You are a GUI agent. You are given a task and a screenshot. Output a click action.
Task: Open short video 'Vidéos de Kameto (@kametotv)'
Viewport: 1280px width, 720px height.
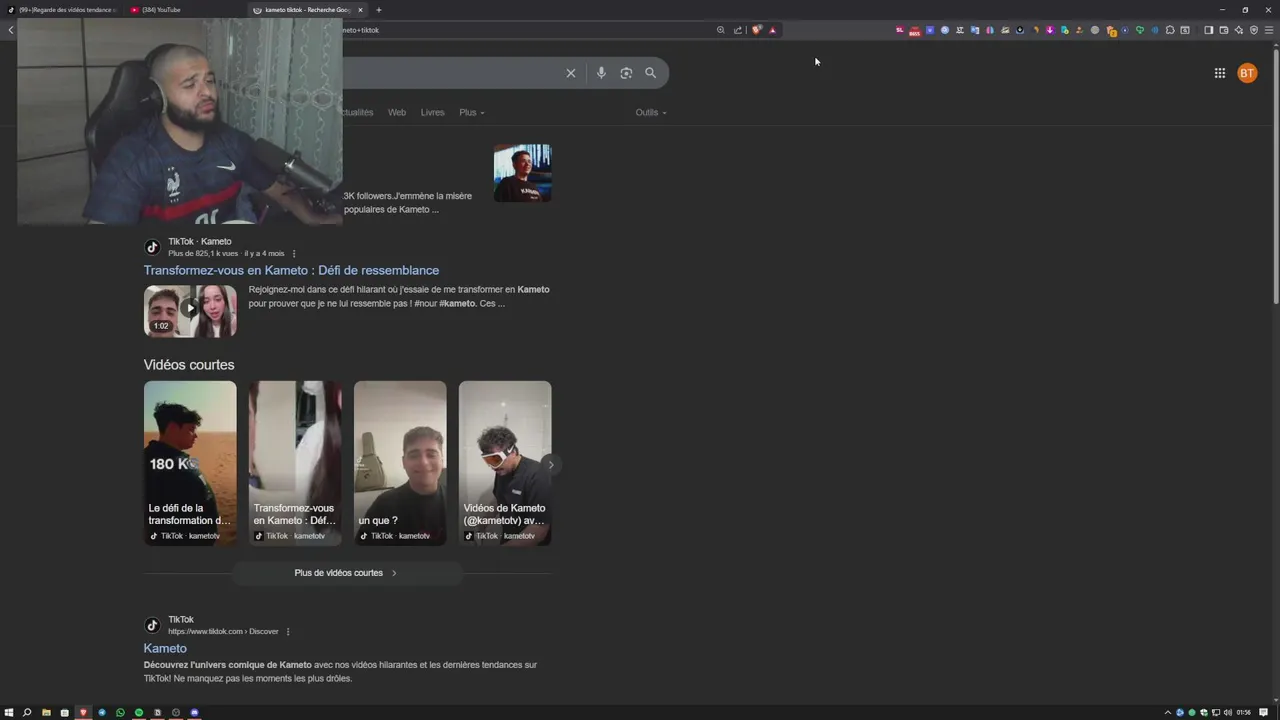505,463
